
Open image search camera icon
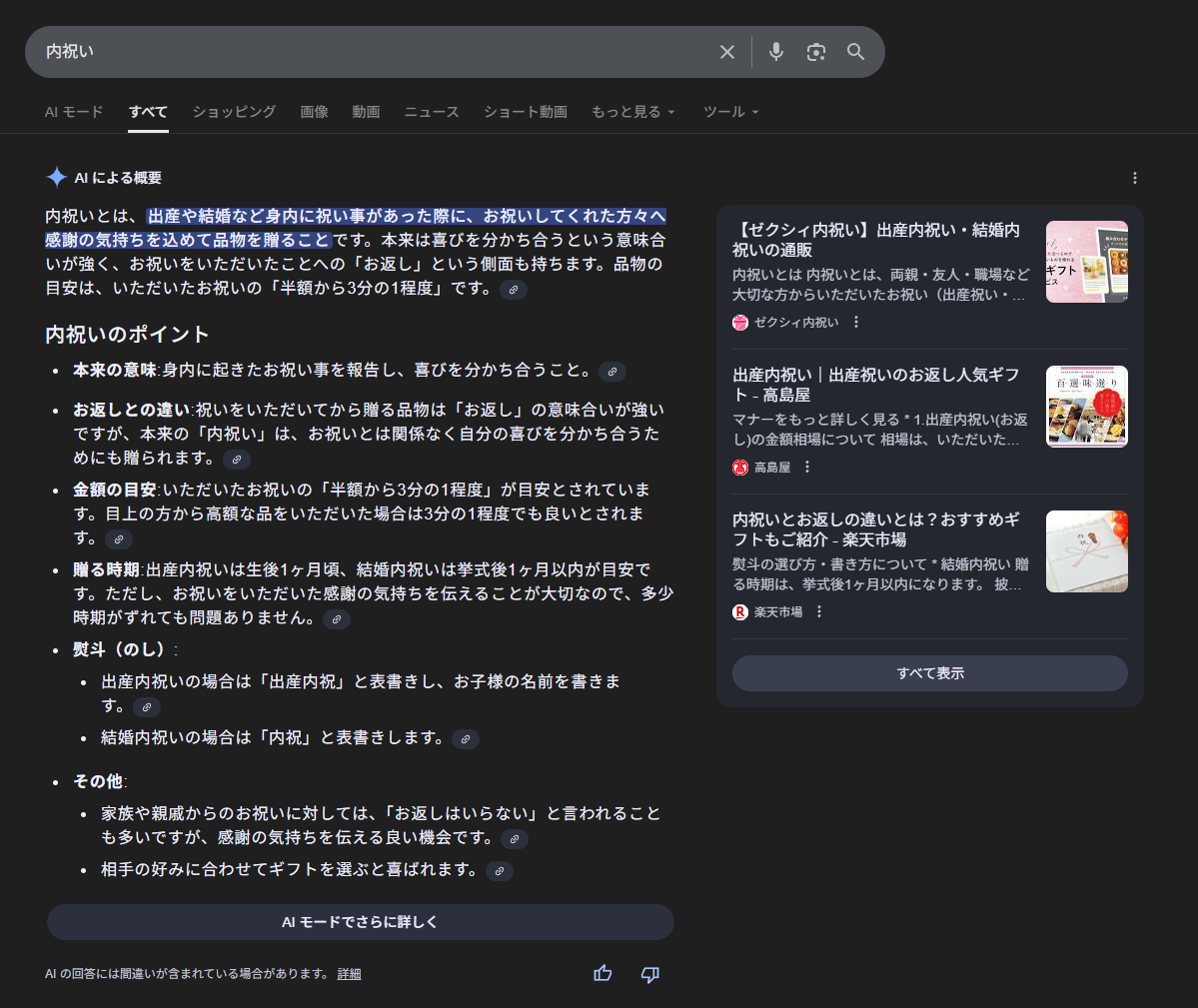(x=816, y=52)
